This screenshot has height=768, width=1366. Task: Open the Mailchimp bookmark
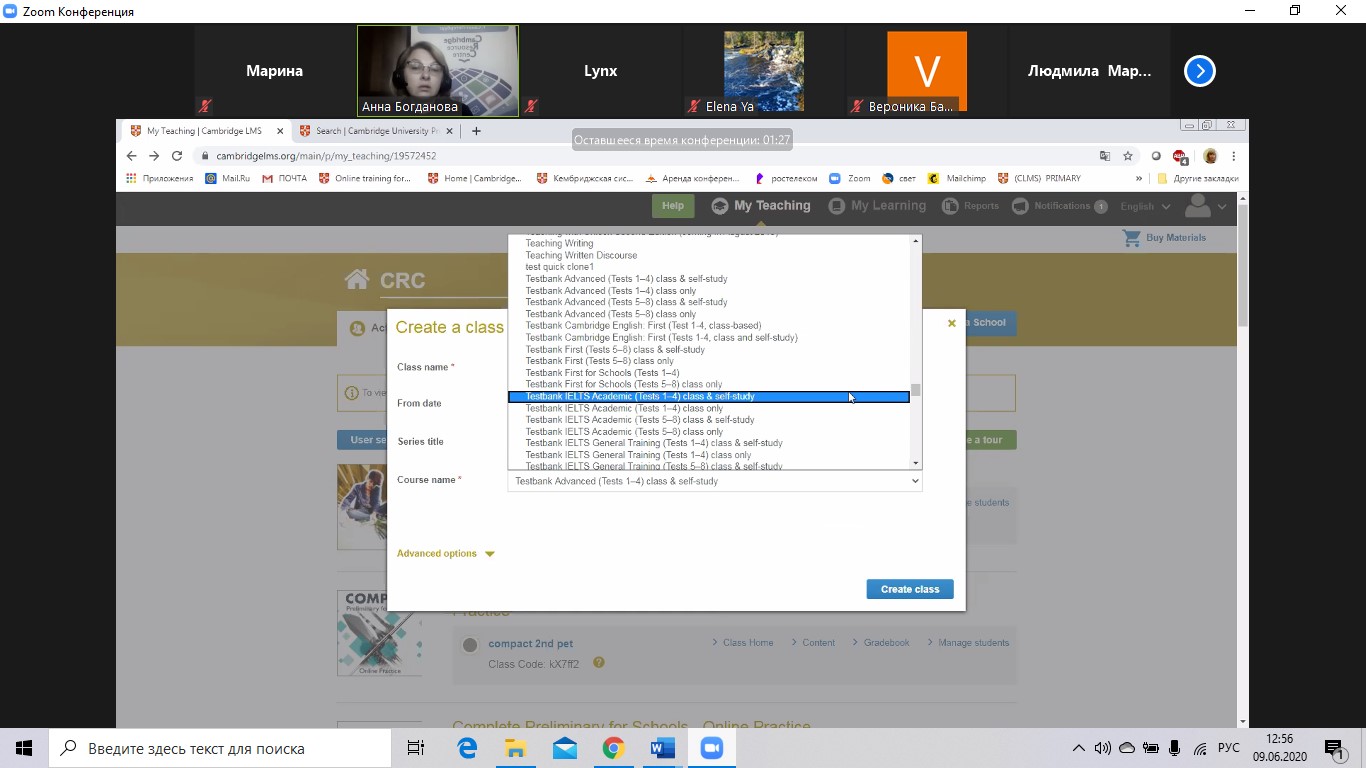[x=958, y=179]
